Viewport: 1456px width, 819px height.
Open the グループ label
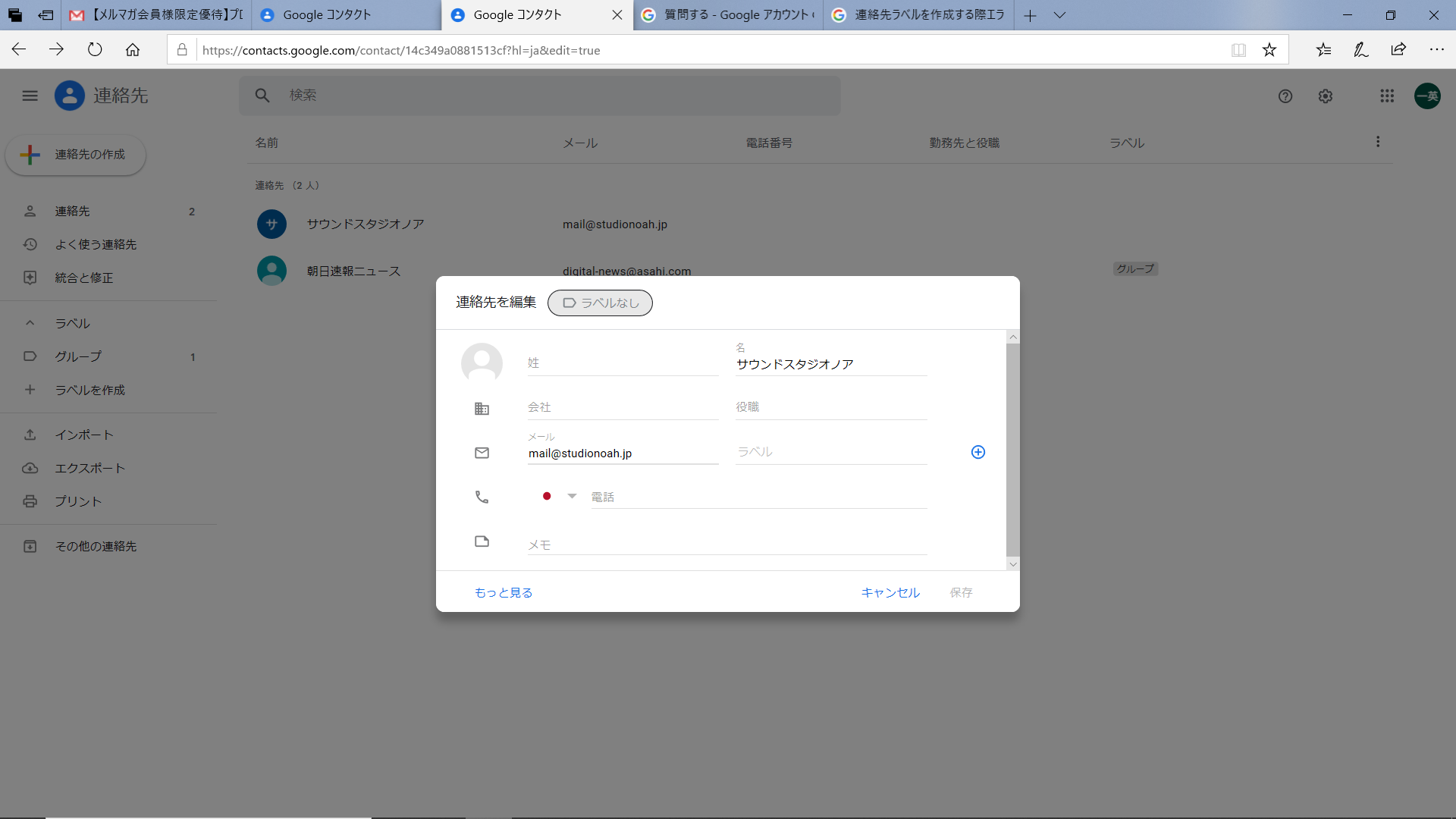tap(108, 356)
